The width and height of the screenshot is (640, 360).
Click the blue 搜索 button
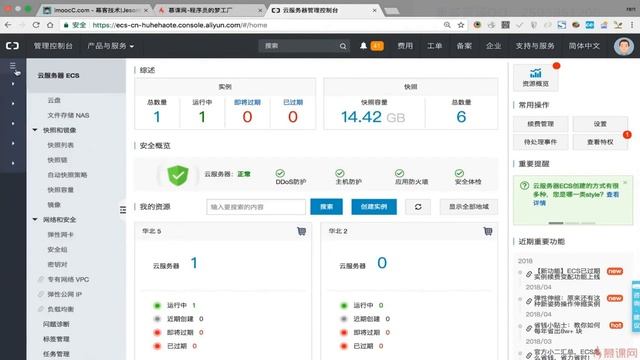[327, 207]
